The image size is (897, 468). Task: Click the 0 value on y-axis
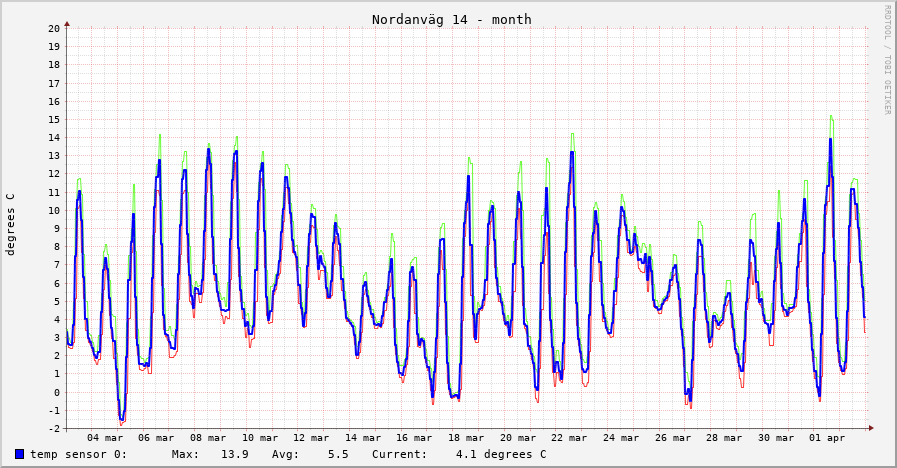(x=57, y=392)
